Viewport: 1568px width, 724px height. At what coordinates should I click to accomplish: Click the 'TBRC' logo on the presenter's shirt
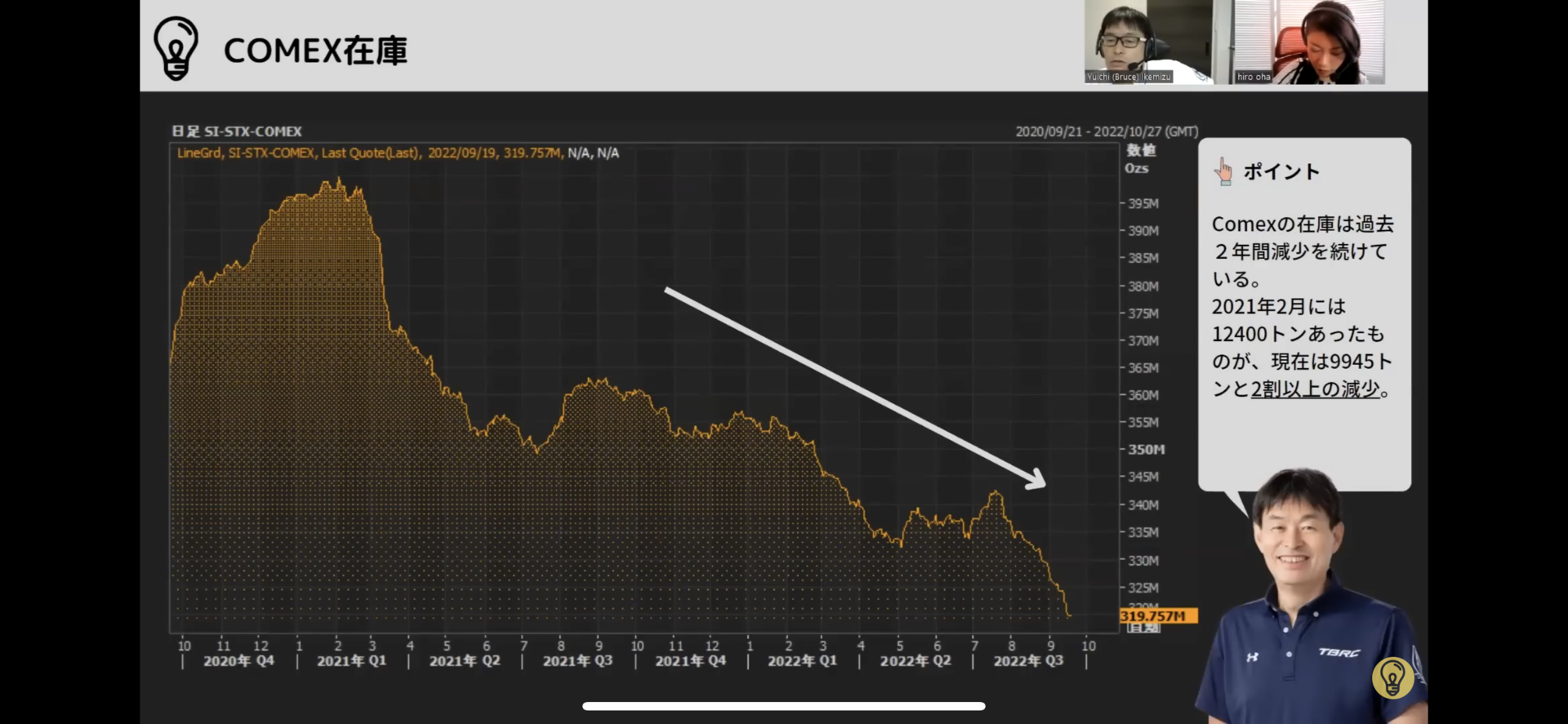tap(1339, 652)
